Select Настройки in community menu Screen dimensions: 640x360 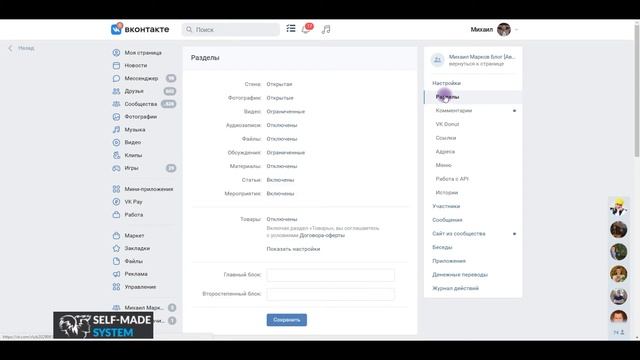point(447,83)
